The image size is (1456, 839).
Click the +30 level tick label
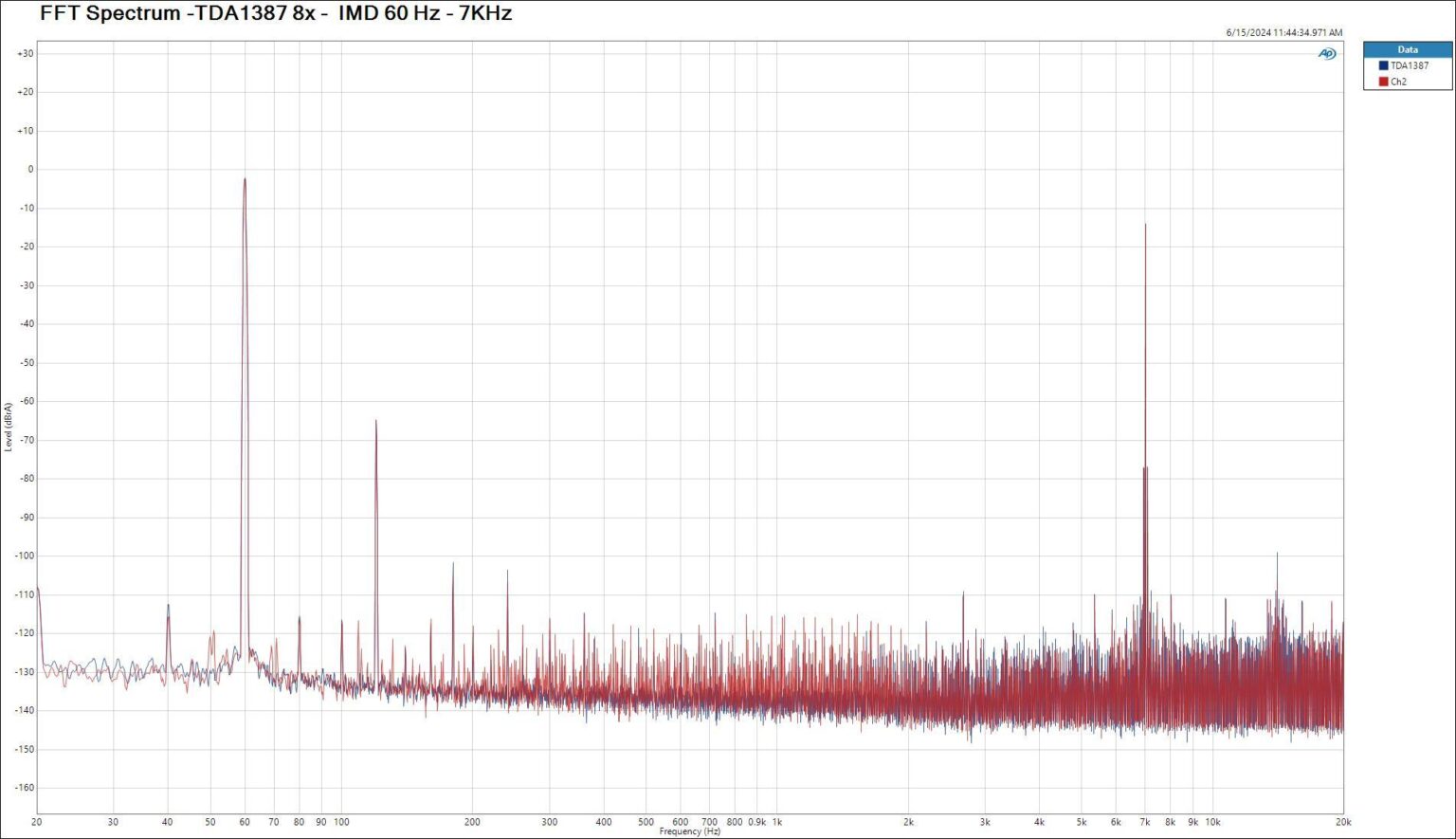point(26,54)
